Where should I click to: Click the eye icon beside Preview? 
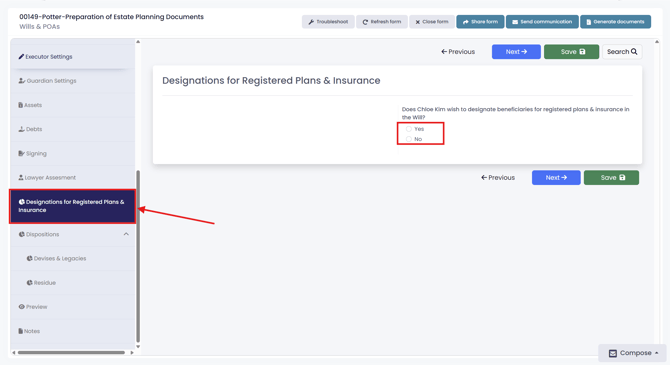tap(21, 307)
